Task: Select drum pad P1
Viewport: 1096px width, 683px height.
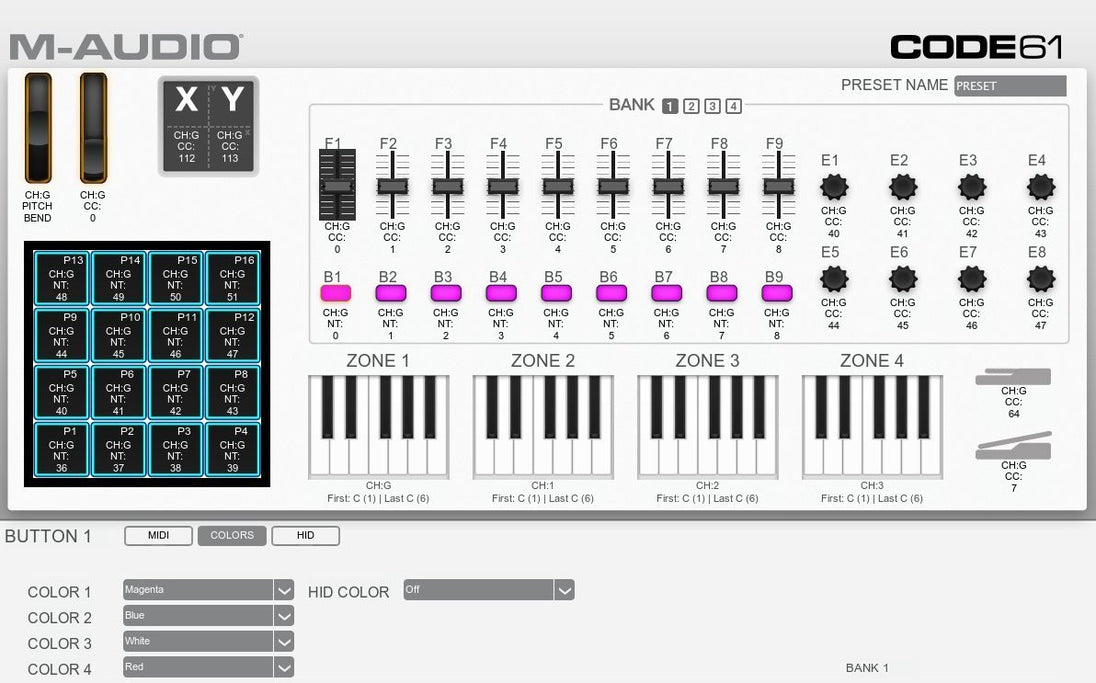Action: coord(62,450)
